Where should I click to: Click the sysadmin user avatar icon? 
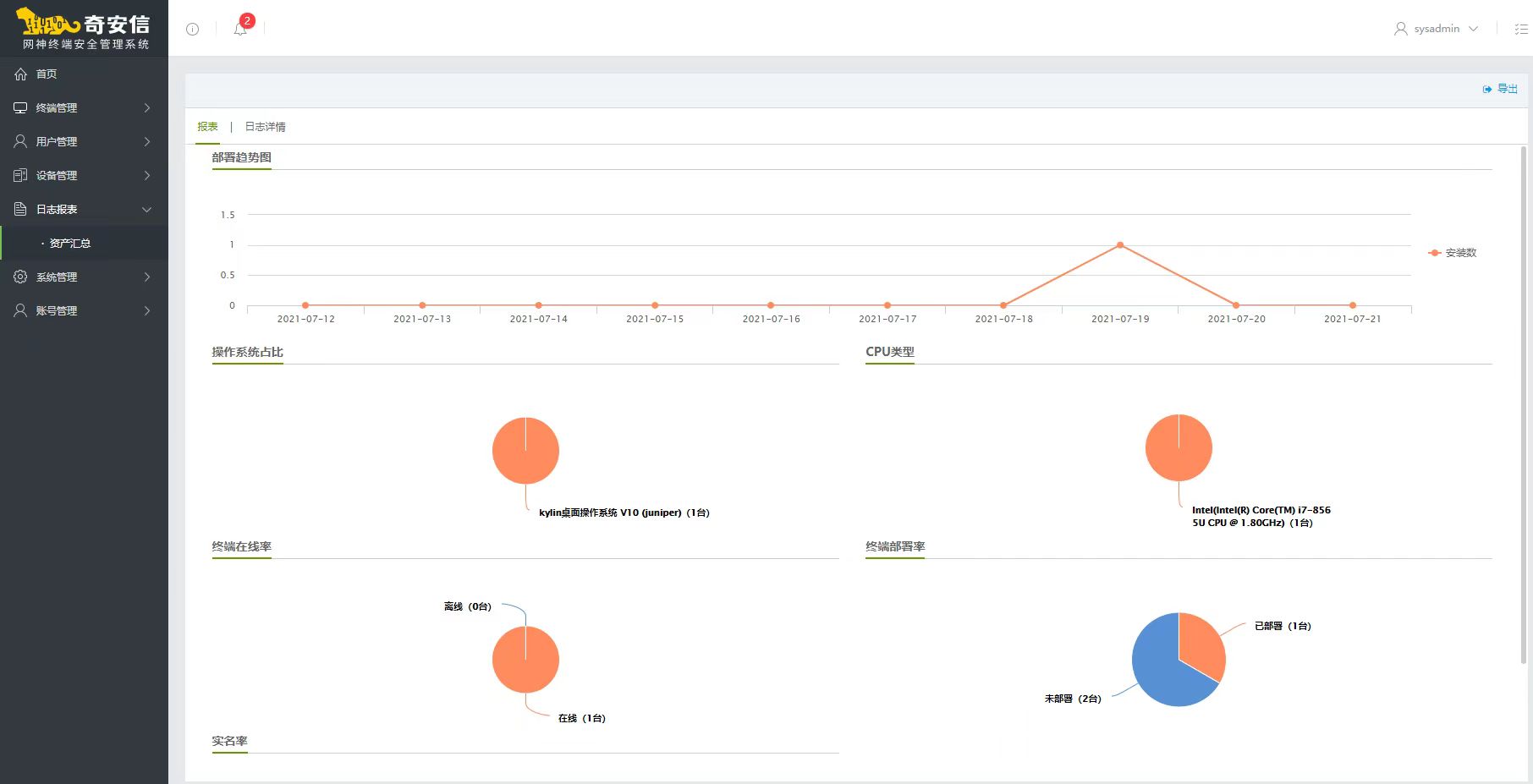[1401, 29]
